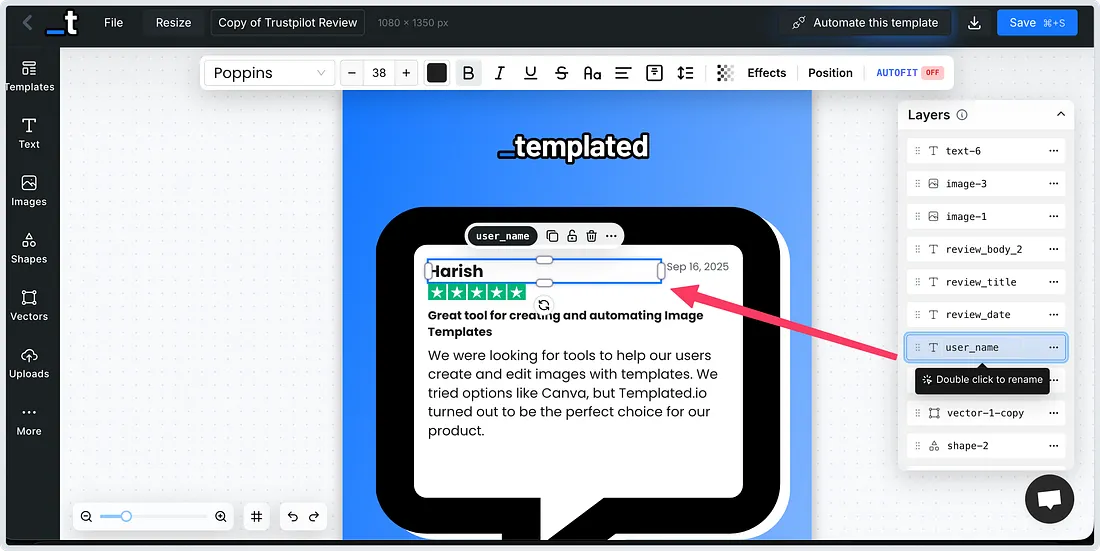Open the vertical alignment option
This screenshot has height=551, width=1100.
(654, 73)
